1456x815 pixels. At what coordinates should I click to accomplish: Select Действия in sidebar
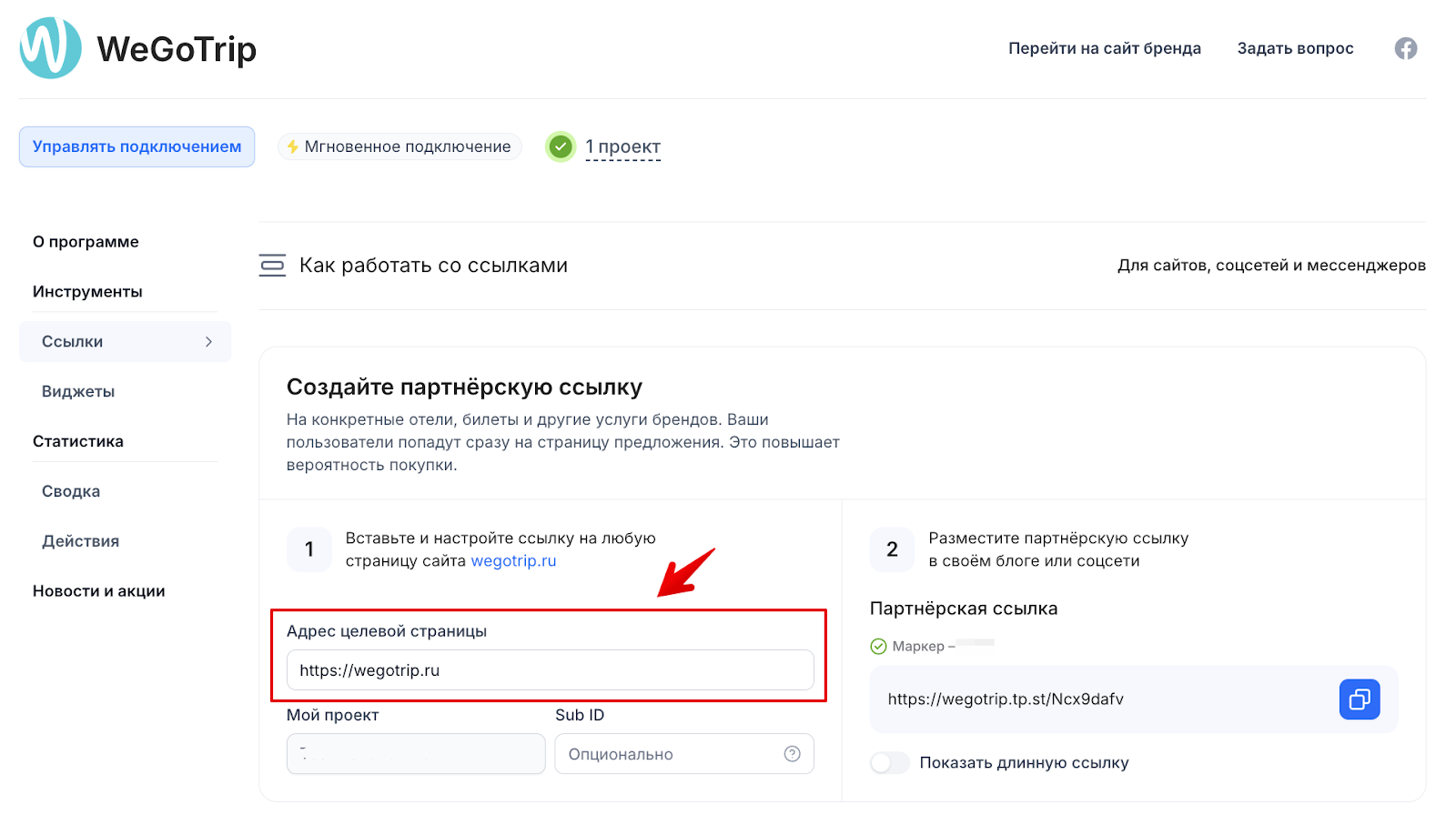pyautogui.click(x=80, y=542)
